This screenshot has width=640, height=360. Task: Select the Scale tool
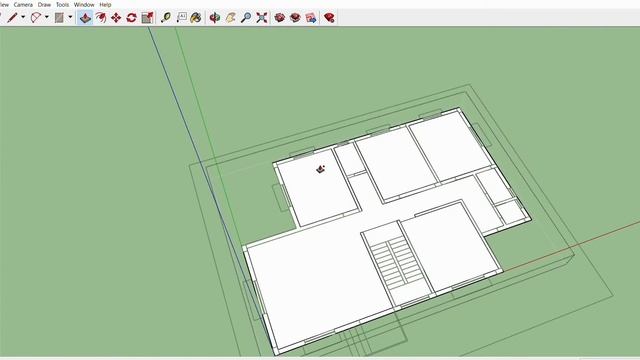tap(147, 18)
